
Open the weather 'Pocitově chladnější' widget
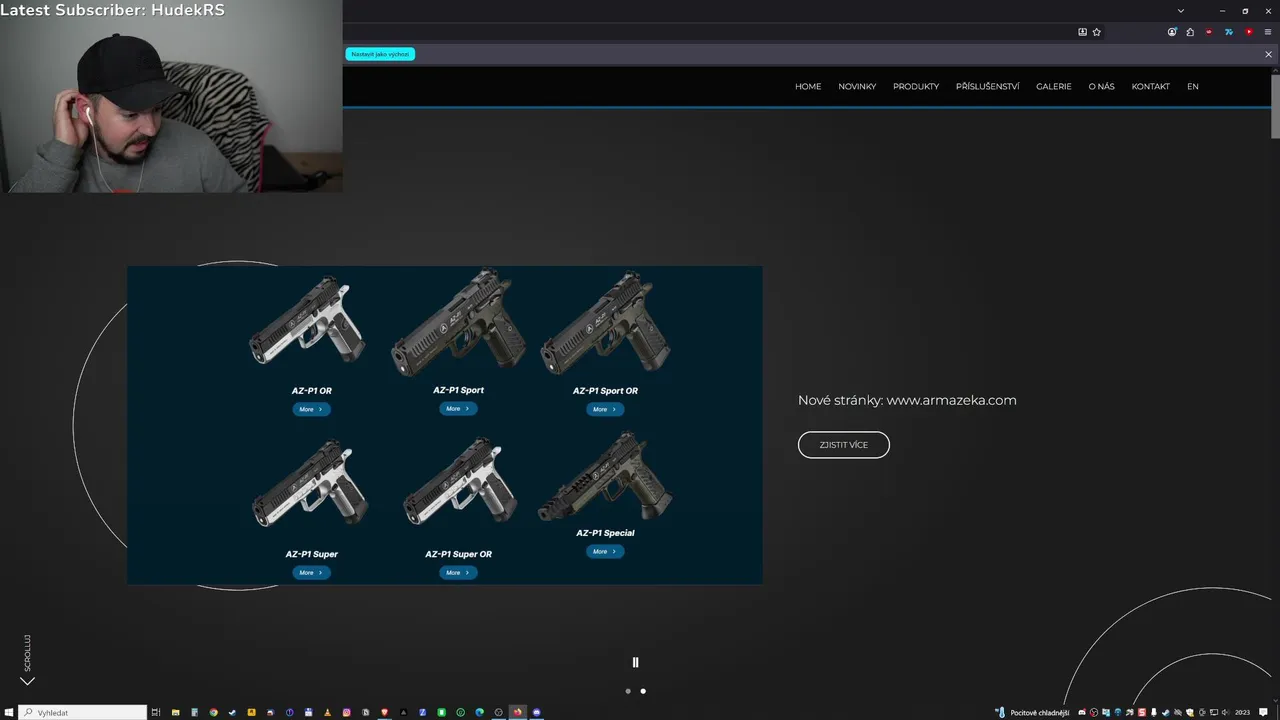tap(1033, 713)
